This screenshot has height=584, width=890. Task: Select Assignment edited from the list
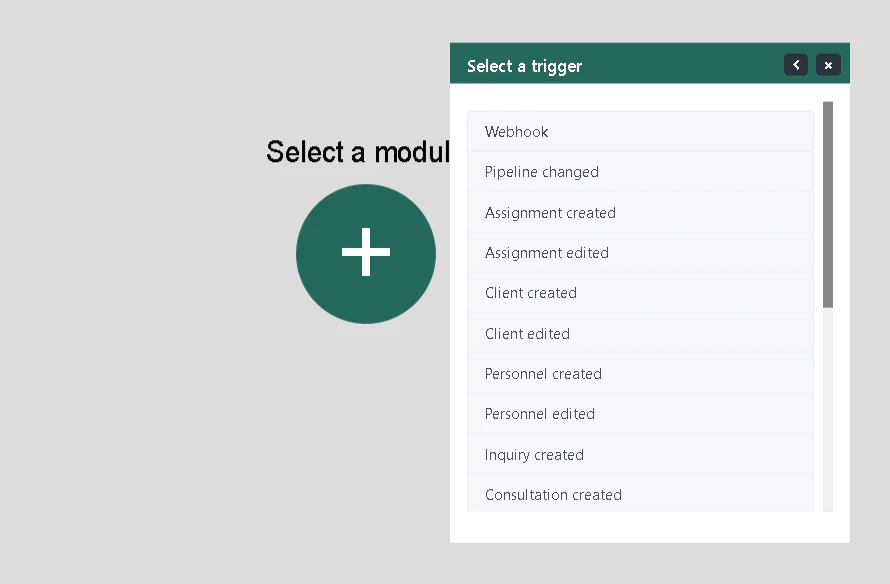(640, 253)
